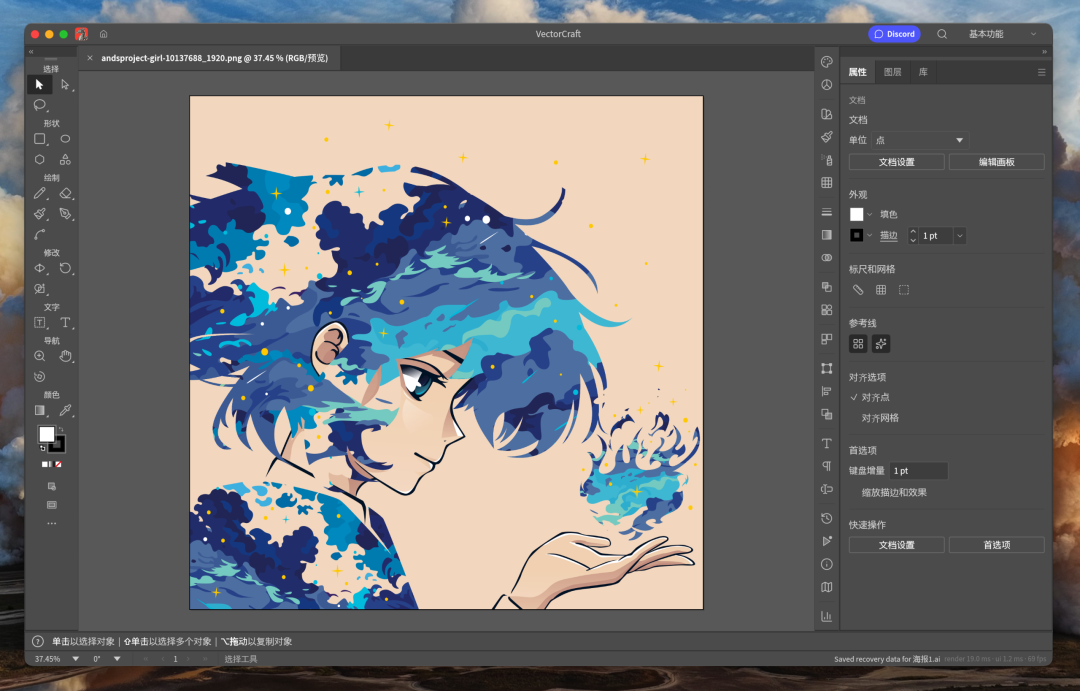Click the Discord button
Image resolution: width=1080 pixels, height=691 pixels.
[x=894, y=34]
